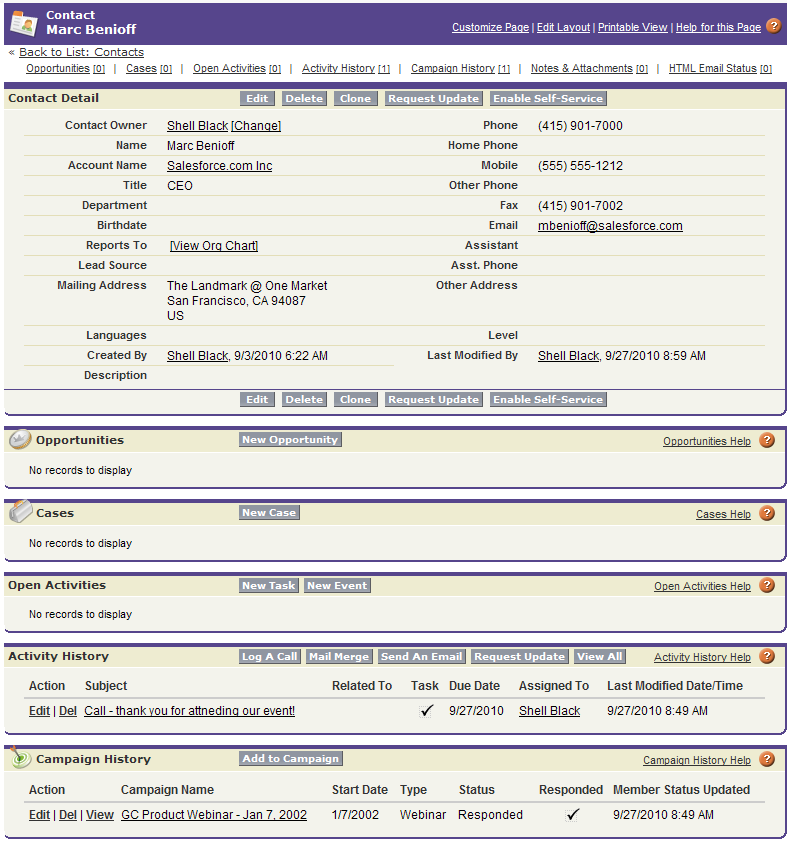Click the Mail Merge button
The height and width of the screenshot is (844, 787).
[x=339, y=656]
